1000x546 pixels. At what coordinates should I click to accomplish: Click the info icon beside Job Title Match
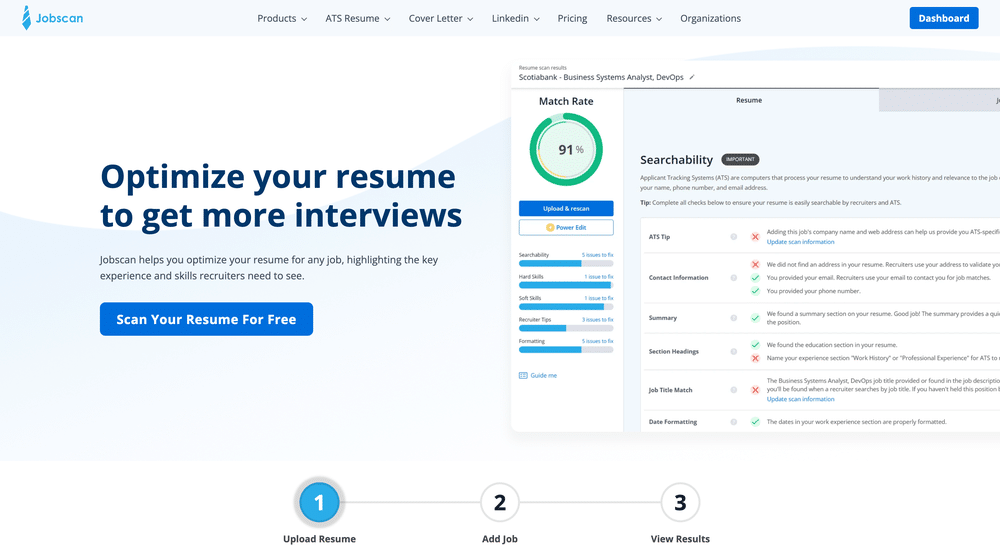[x=733, y=390]
